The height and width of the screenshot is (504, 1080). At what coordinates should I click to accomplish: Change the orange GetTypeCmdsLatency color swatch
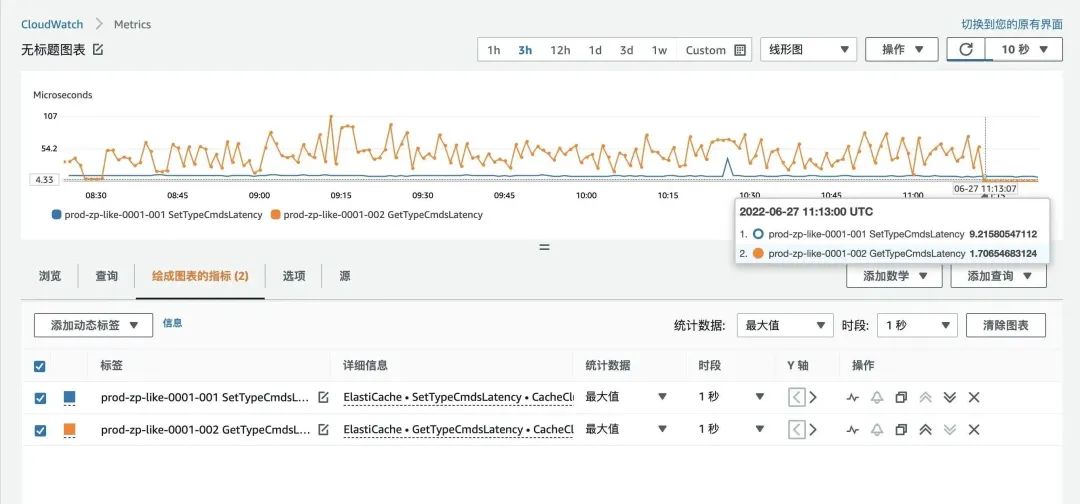coord(70,430)
